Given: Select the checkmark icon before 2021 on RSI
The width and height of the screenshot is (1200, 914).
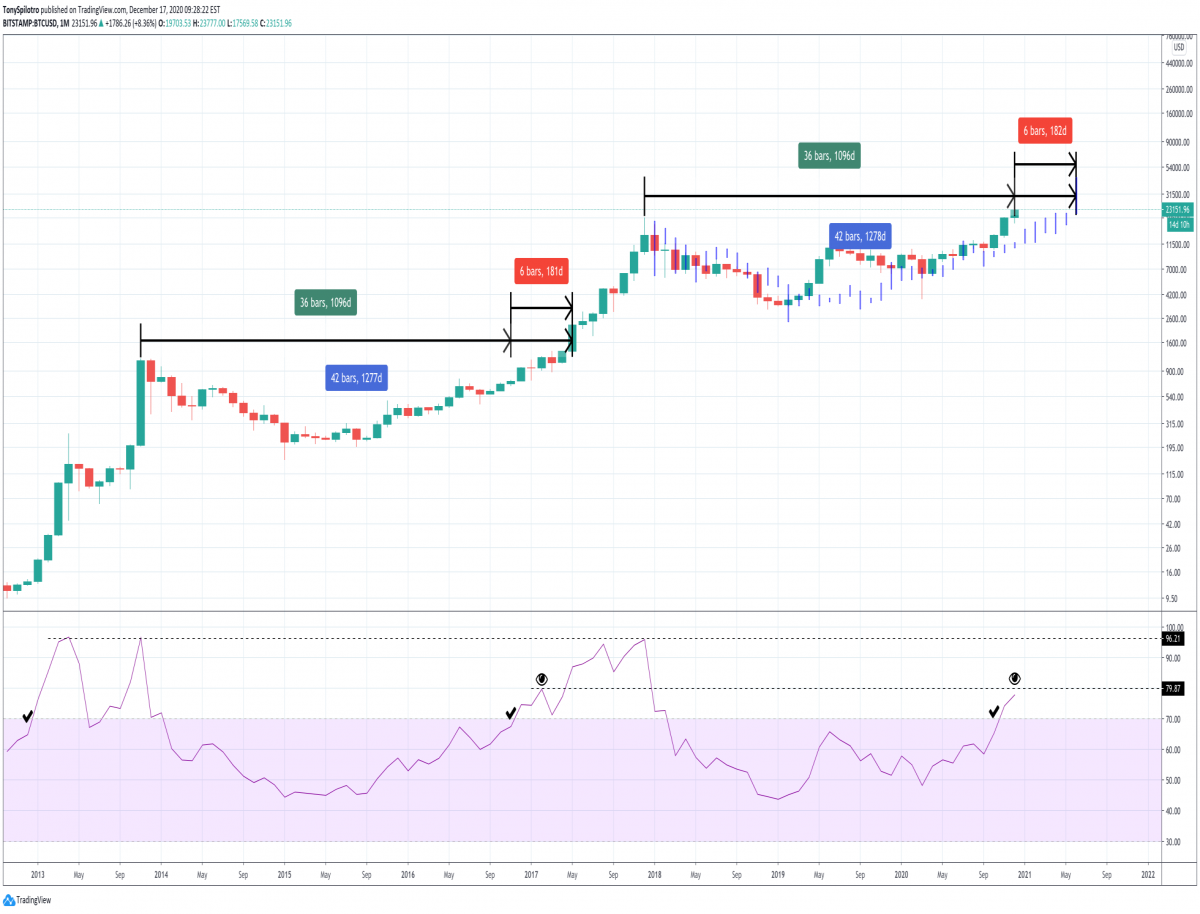Looking at the screenshot, I should (x=994, y=711).
